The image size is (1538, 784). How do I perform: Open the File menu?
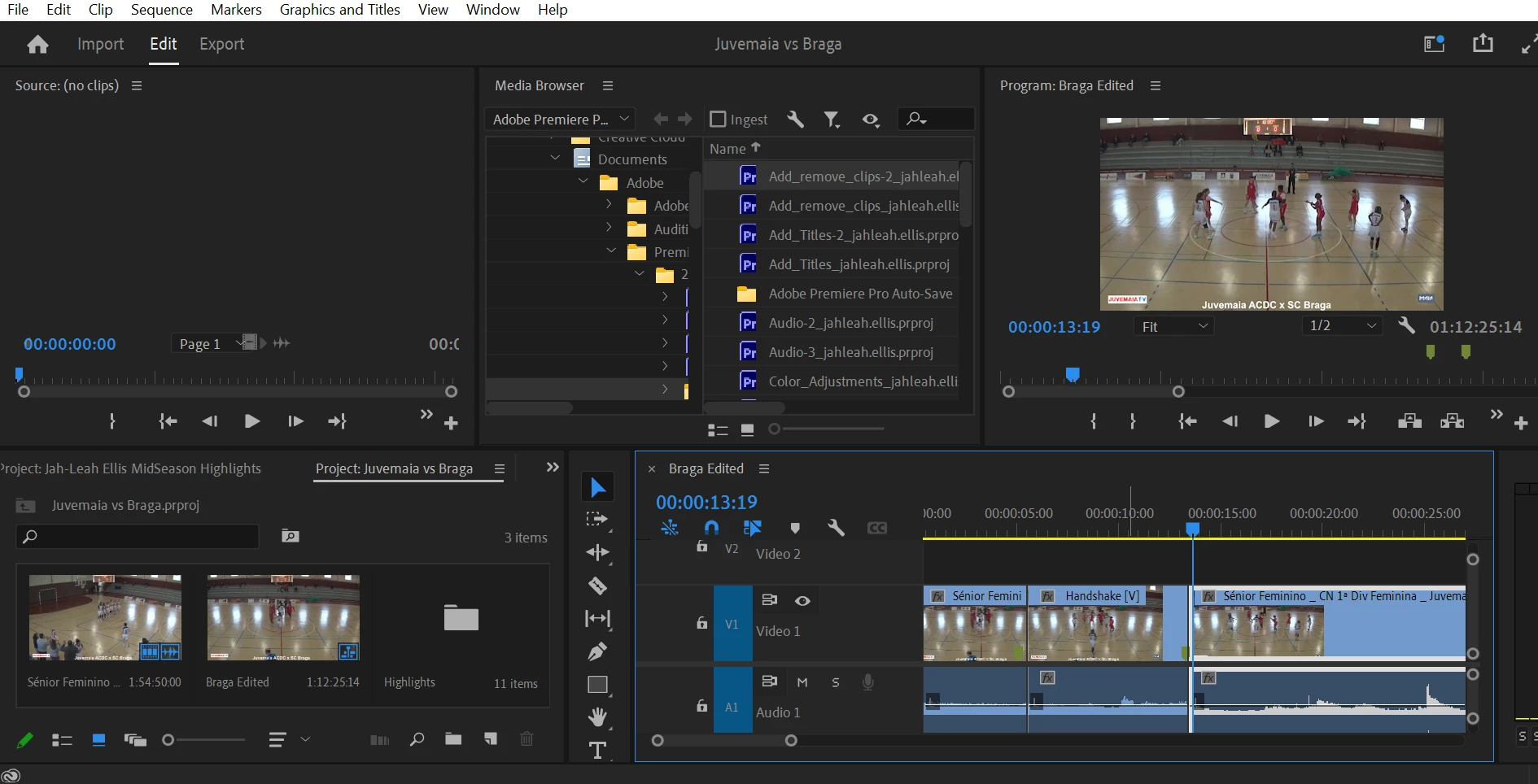(18, 10)
